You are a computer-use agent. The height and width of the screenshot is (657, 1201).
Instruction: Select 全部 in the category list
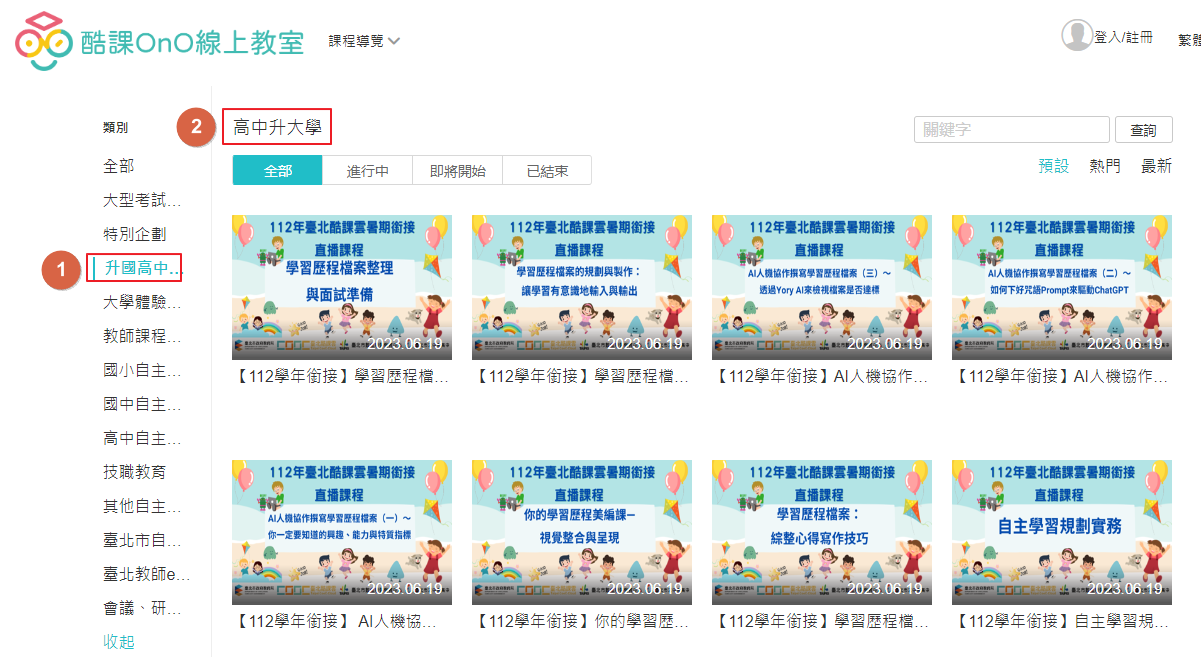coord(118,166)
